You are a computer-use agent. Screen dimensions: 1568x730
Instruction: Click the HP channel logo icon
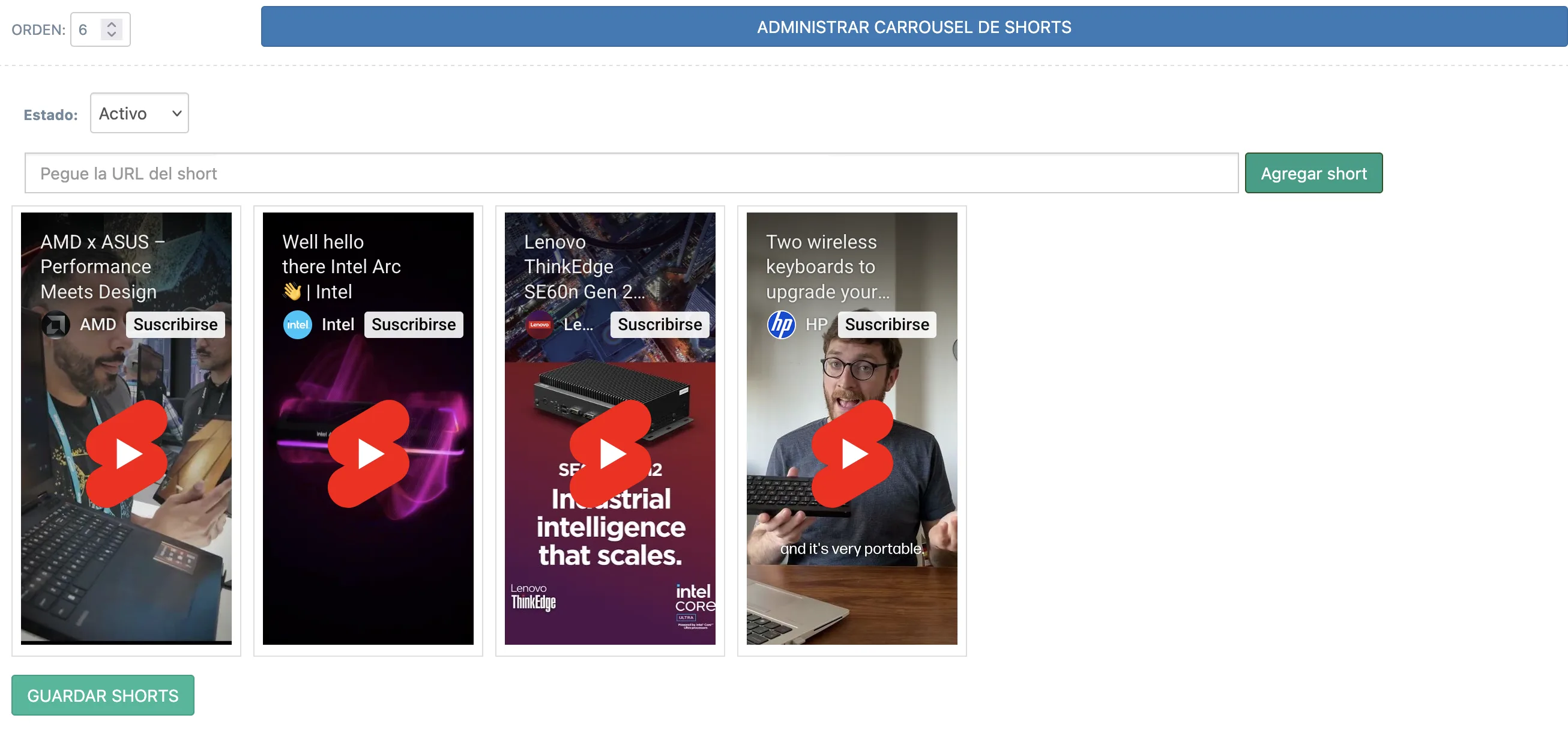[x=780, y=325]
